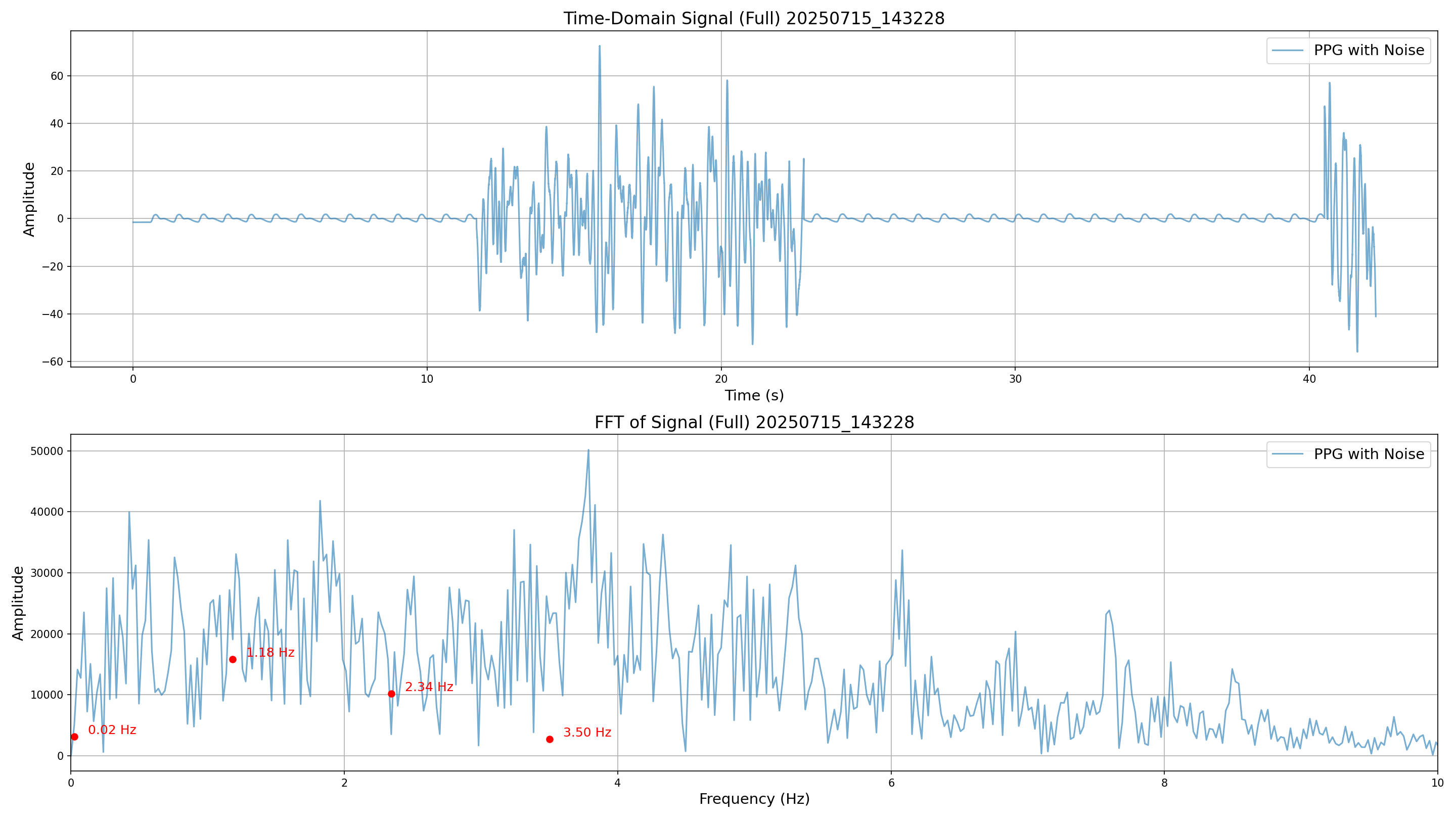Click the tallest FFT peak near 3.8 Hz
Screen dimensions: 1456x819
[x=588, y=450]
